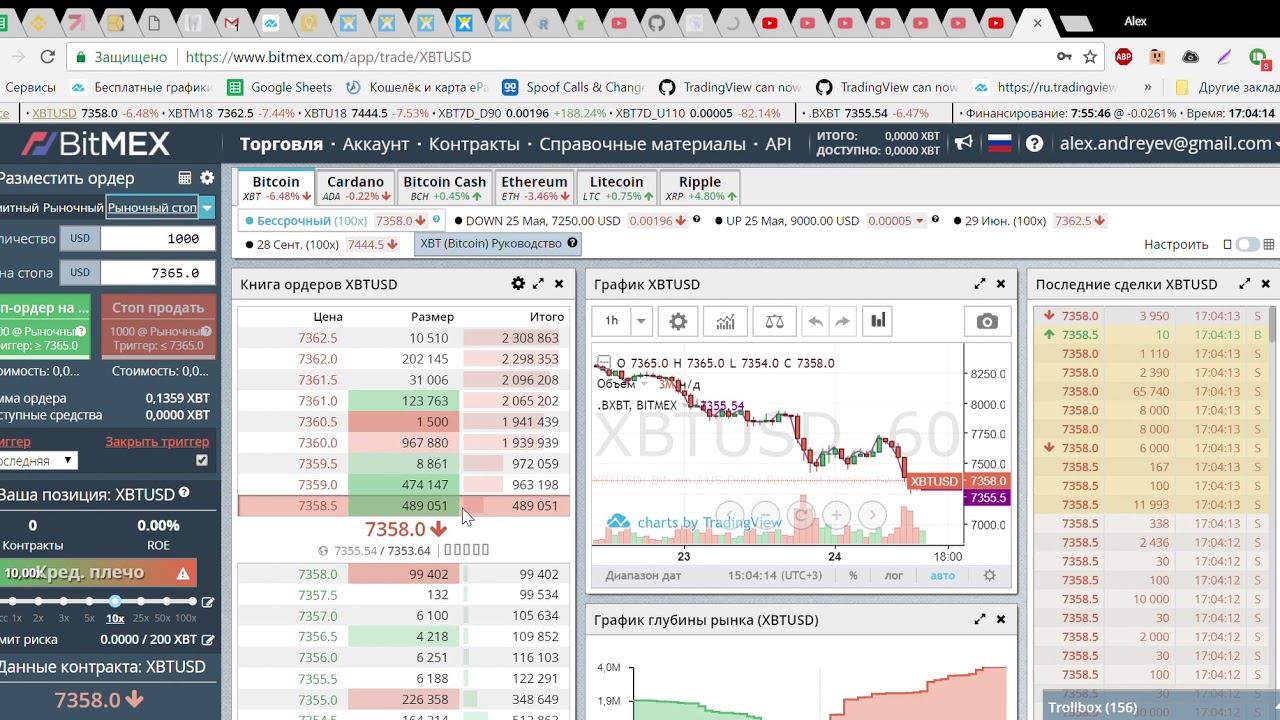
Task: Open Диапазон дат date range
Action: [643, 575]
